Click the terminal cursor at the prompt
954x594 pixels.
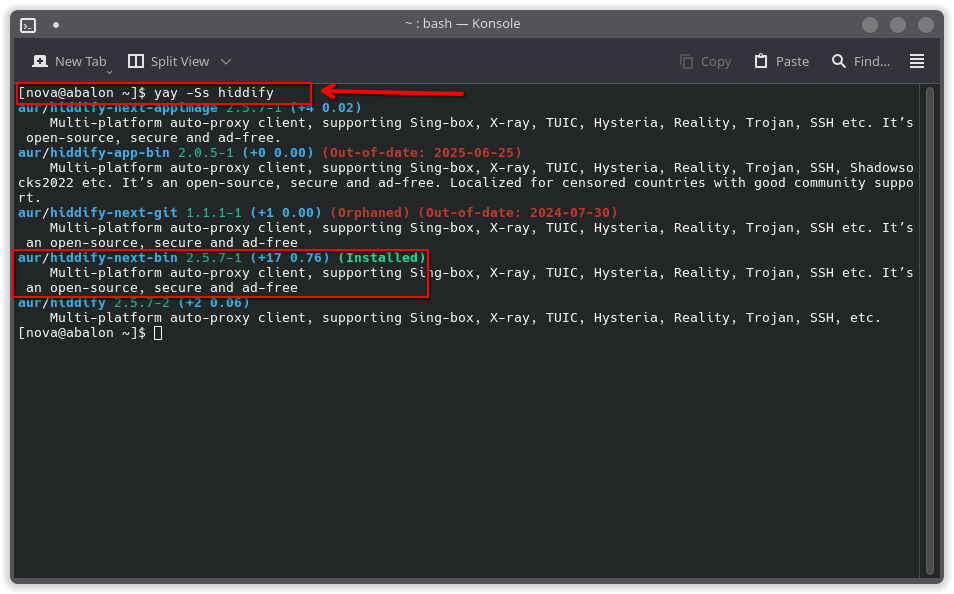tap(158, 333)
